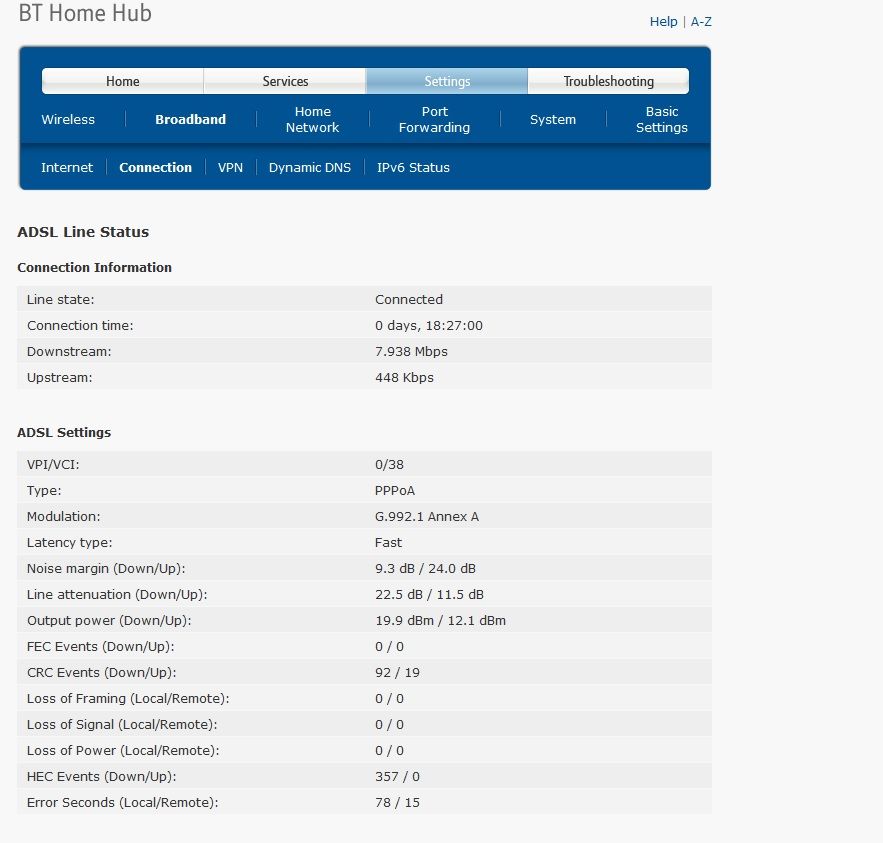
Task: Switch to the Services tab
Action: tap(285, 81)
